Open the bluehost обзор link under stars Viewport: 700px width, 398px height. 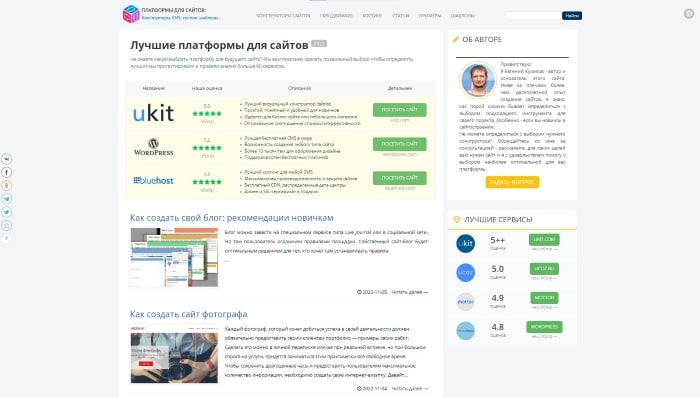(207, 190)
